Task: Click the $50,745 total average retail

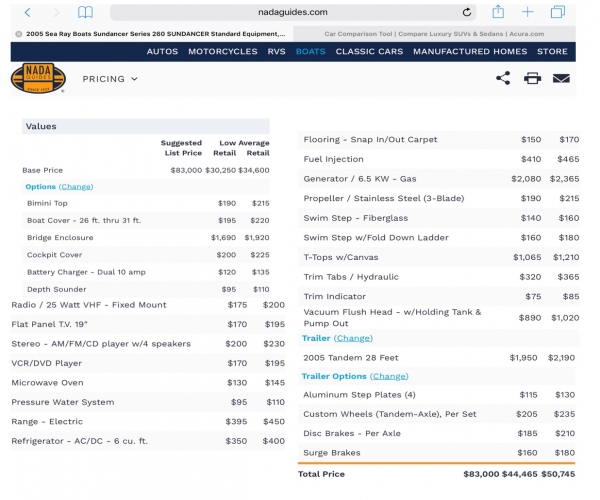Action: click(x=558, y=474)
